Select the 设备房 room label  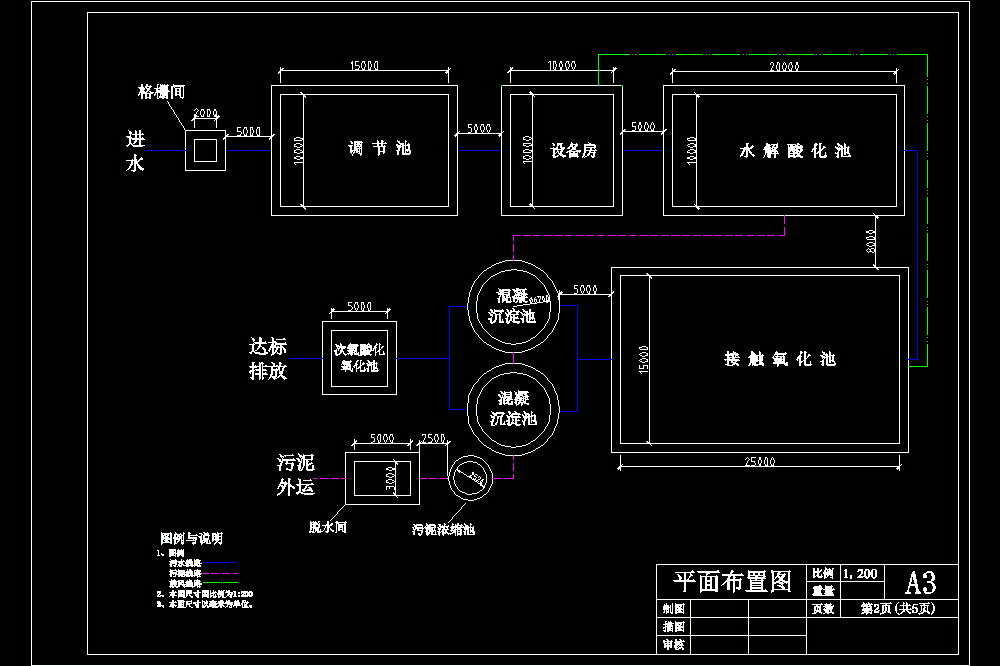tap(573, 151)
